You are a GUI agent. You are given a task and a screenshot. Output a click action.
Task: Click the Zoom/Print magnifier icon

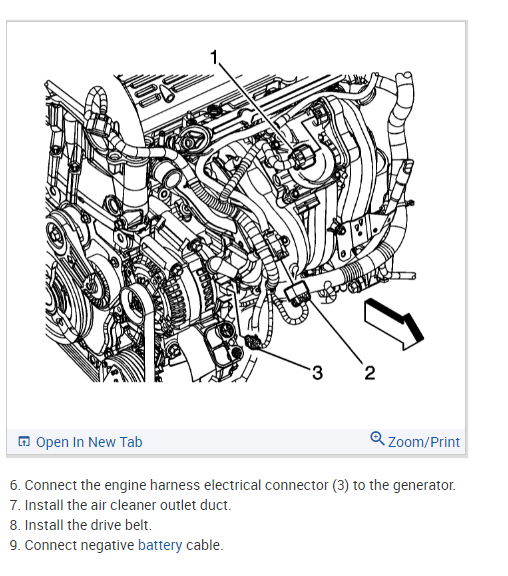click(377, 438)
